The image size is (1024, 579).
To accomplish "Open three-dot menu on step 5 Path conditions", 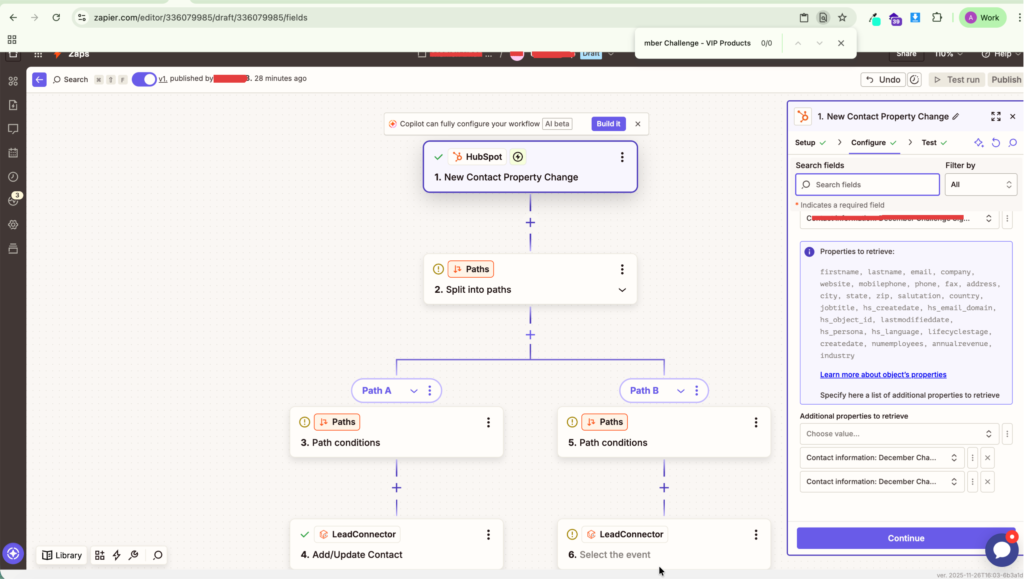I will coord(756,422).
